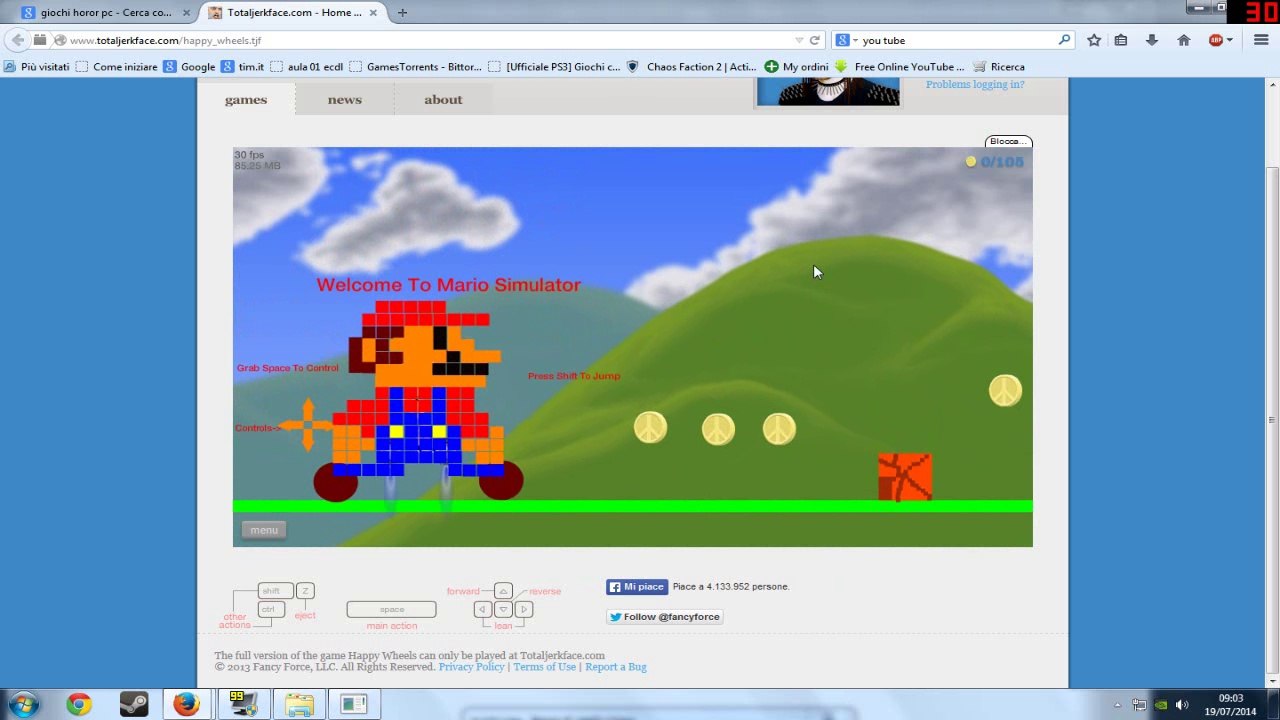
Task: Open Google Chrome from the taskbar
Action: coord(78,704)
